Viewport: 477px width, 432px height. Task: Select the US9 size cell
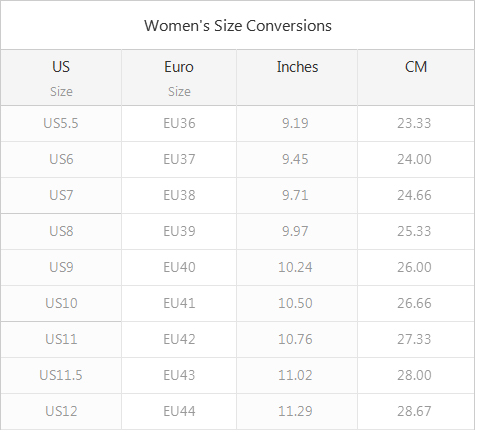[61, 267]
